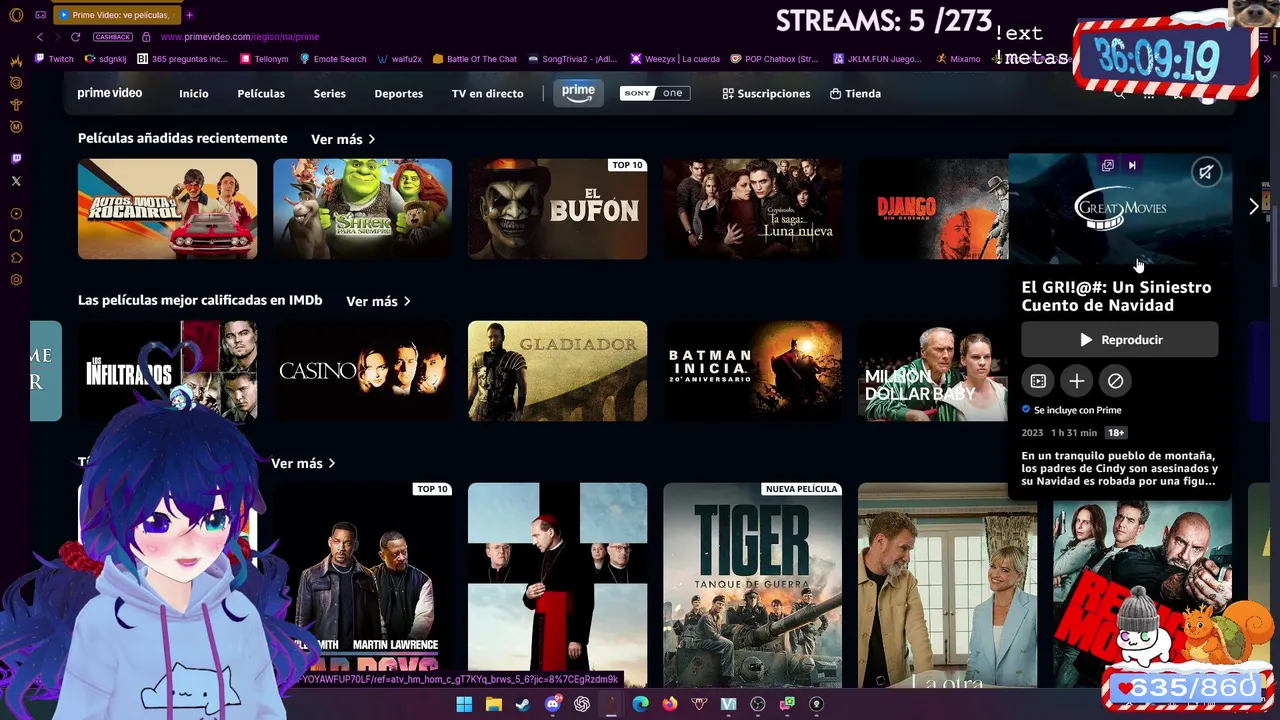Open Los Infiltrados thumbnail
The width and height of the screenshot is (1280, 720).
pyautogui.click(x=167, y=371)
